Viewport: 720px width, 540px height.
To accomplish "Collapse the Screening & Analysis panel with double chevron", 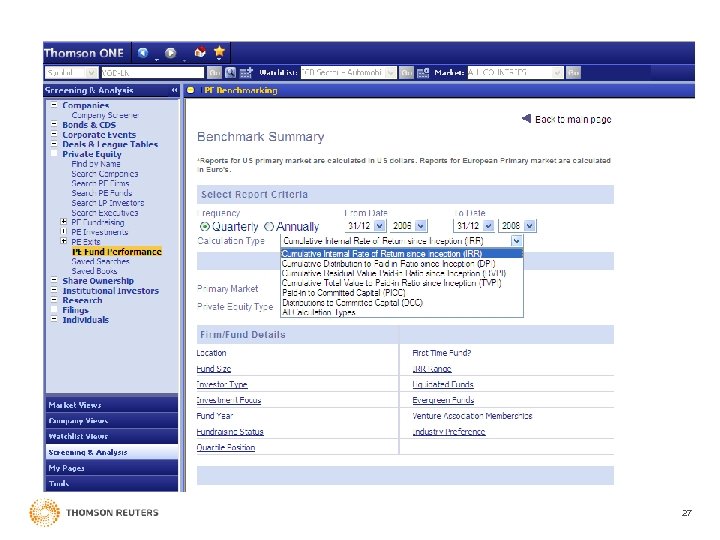I will tap(174, 90).
